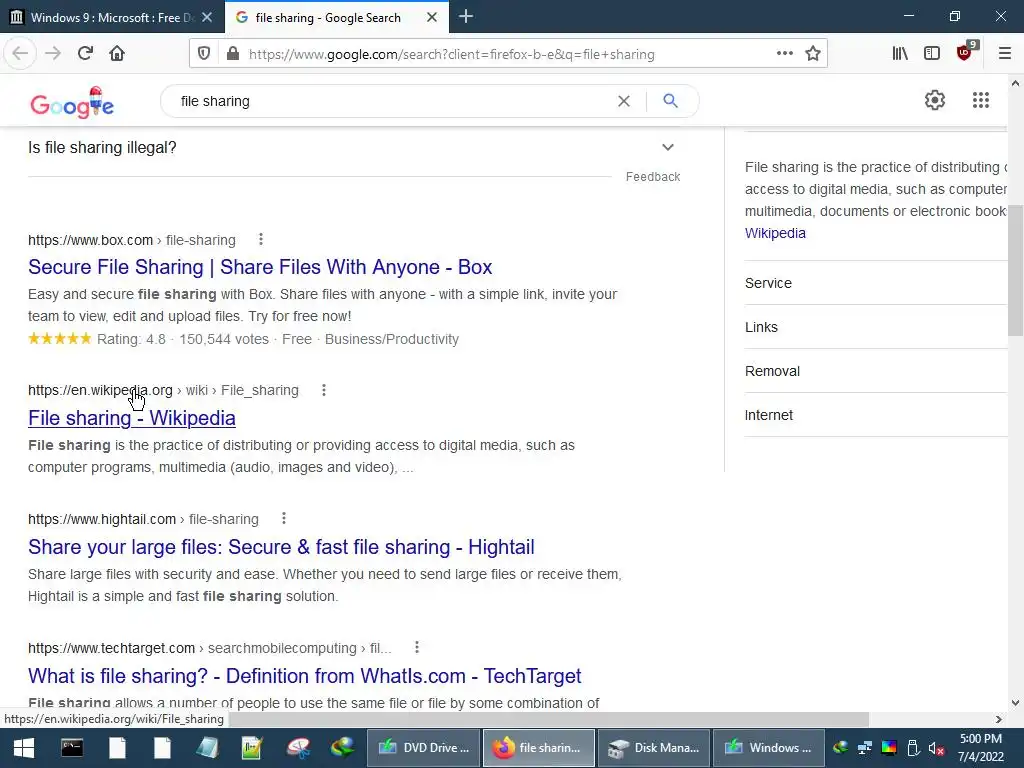This screenshot has width=1024, height=768.
Task: Open the Firefox Home page icon
Action: click(x=117, y=53)
